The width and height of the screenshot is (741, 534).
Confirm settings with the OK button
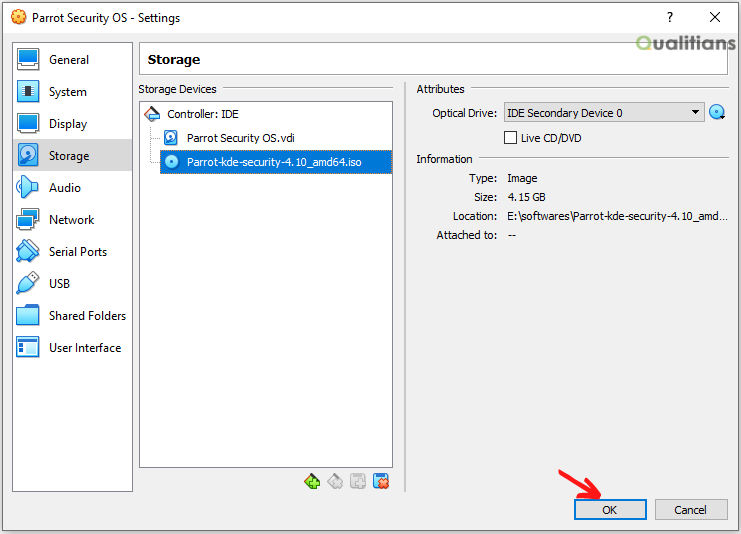click(x=610, y=510)
